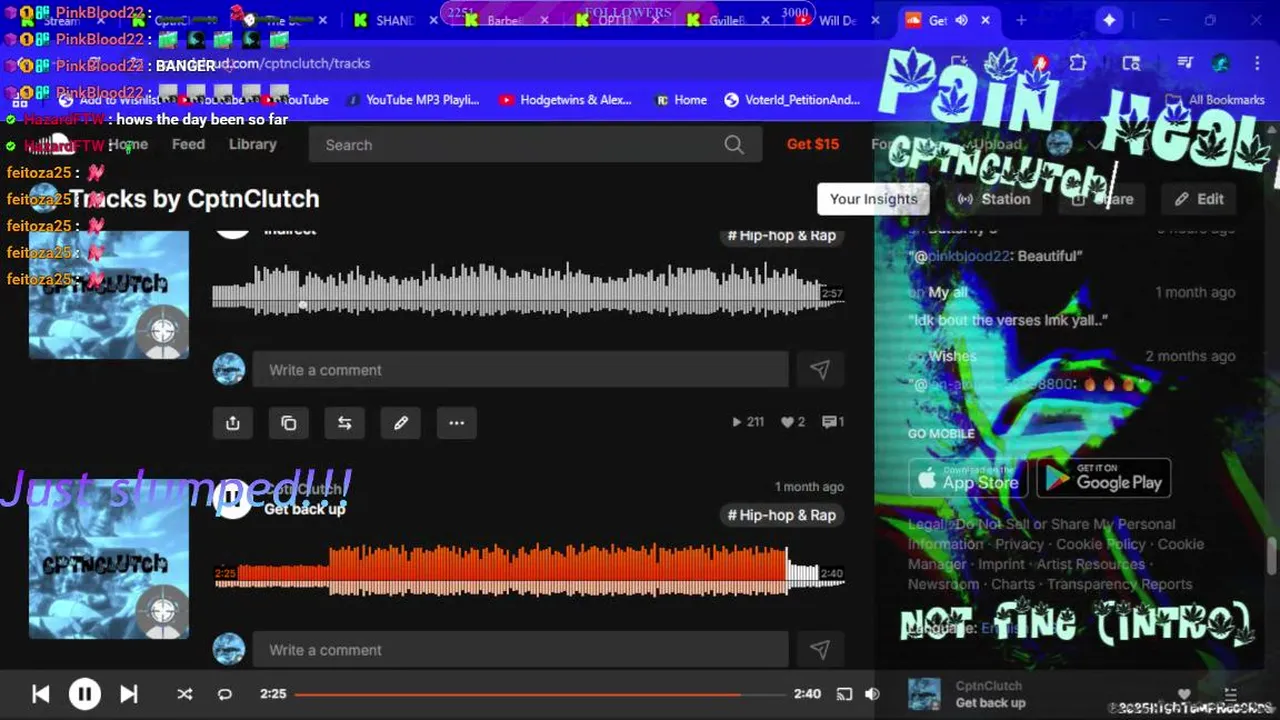Screen dimensions: 1280x720
Task: Open first track's Hip-hop & Rap tag
Action: (x=782, y=235)
